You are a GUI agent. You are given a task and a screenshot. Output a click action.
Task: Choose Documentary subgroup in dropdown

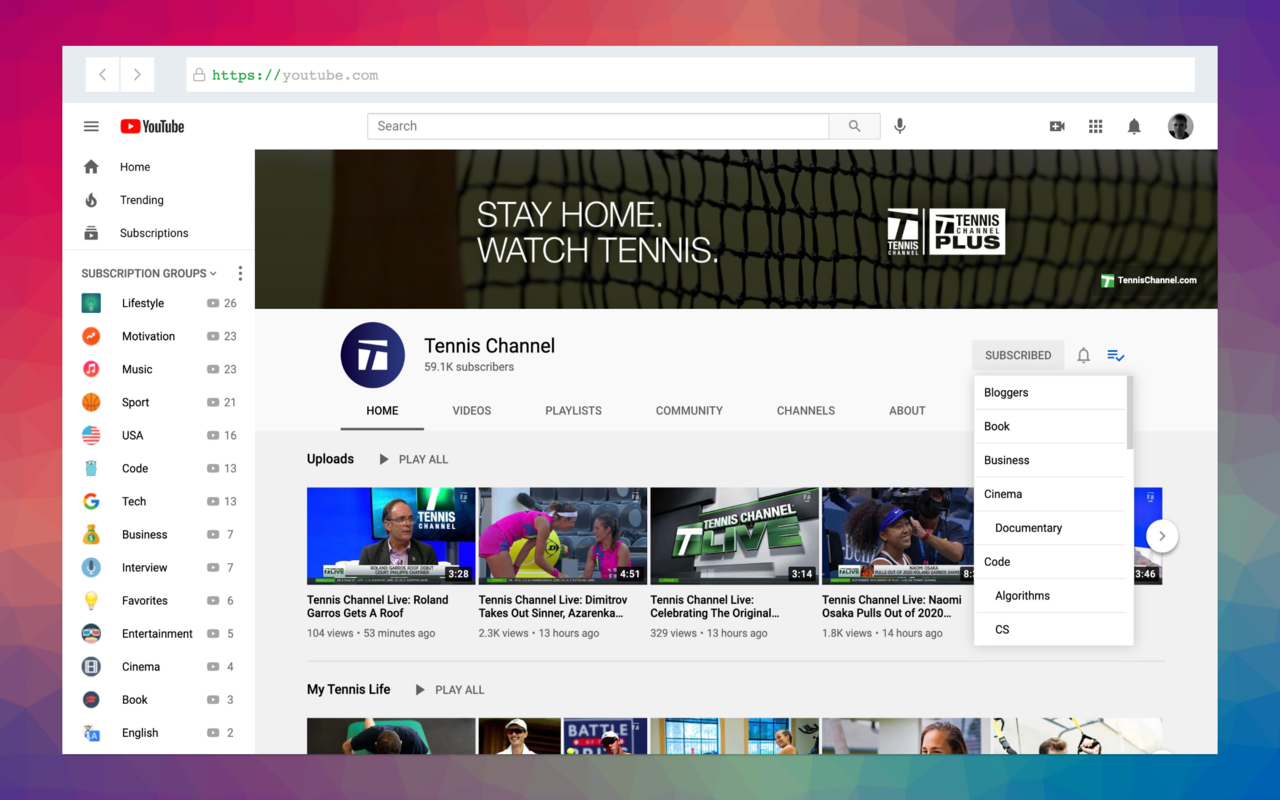point(1050,528)
